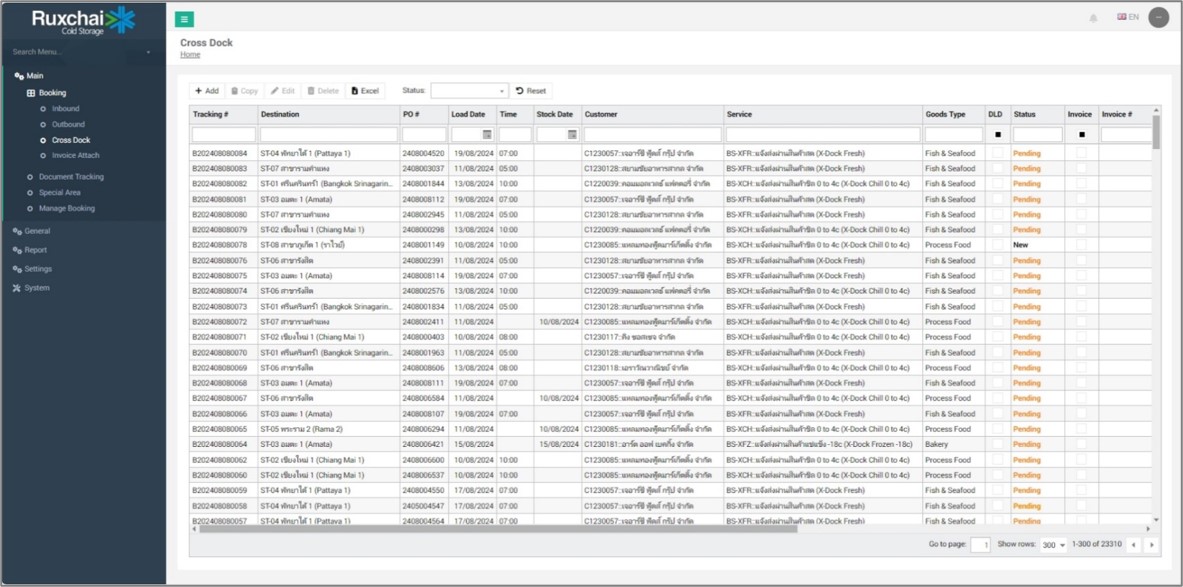Image resolution: width=1183 pixels, height=587 pixels.
Task: Click the Add button
Action: coord(207,91)
